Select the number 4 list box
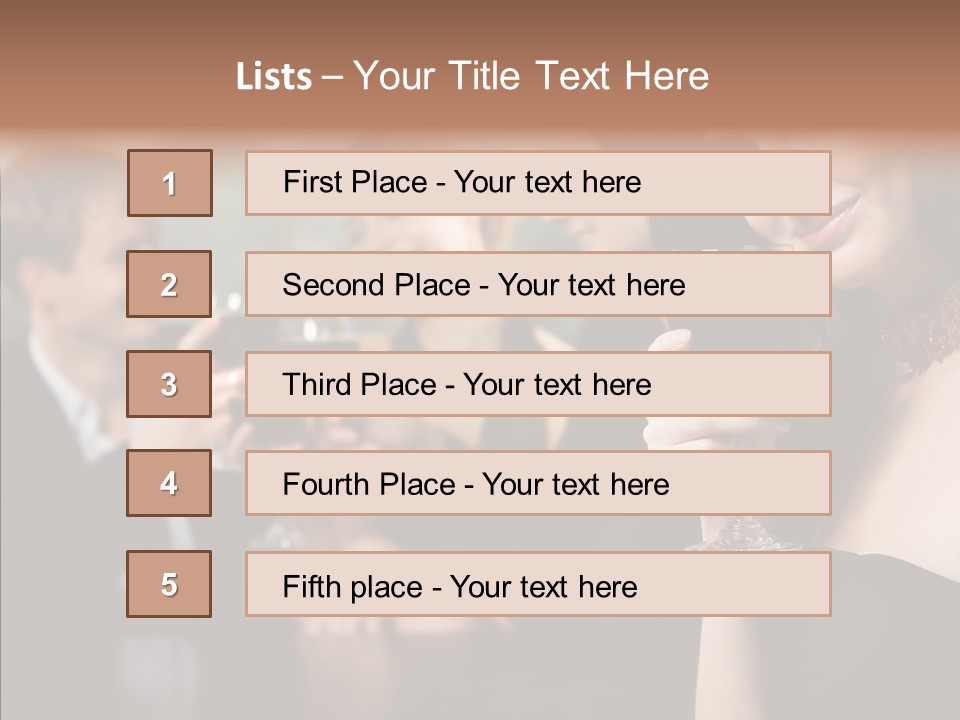960x720 pixels. click(x=169, y=483)
